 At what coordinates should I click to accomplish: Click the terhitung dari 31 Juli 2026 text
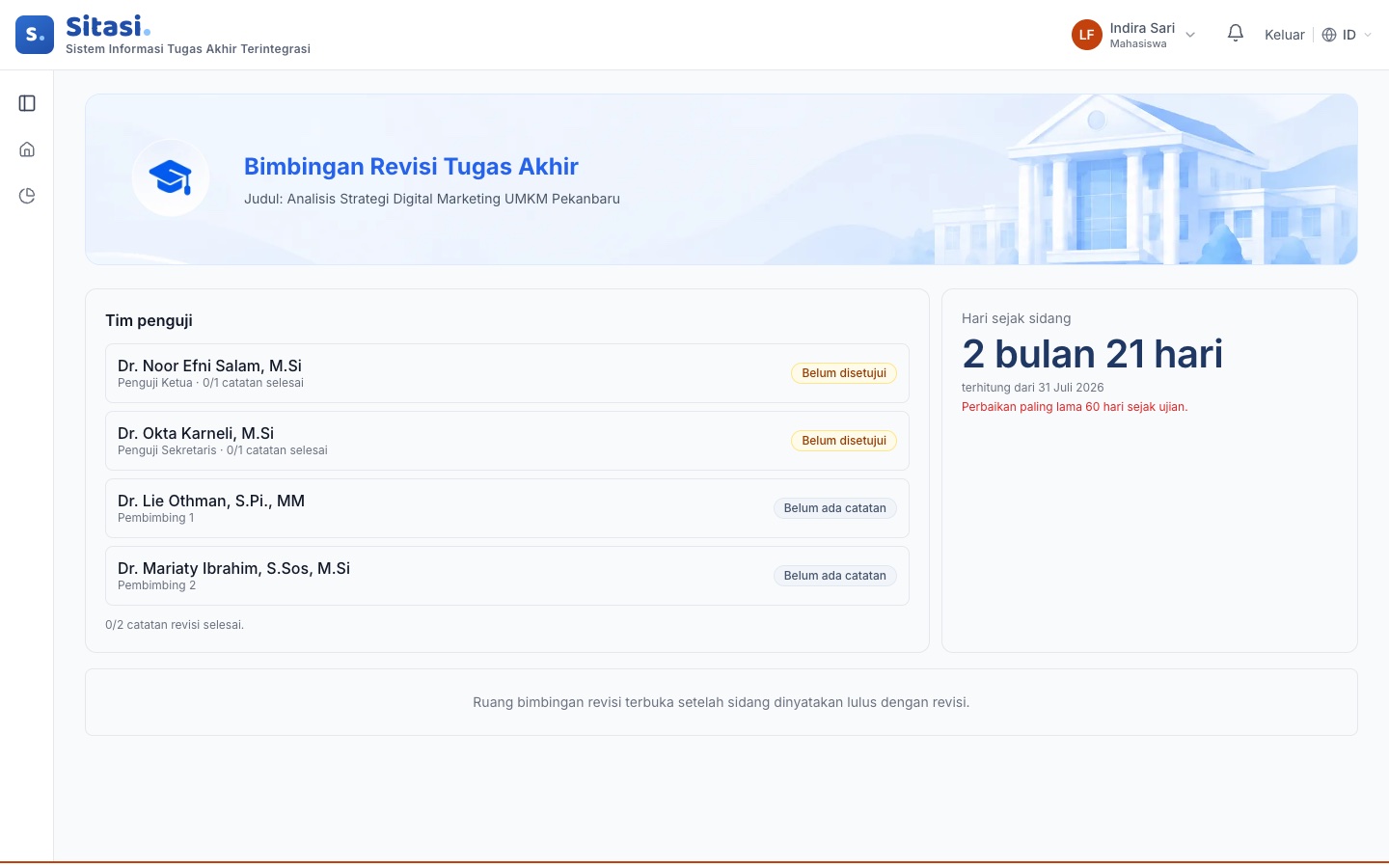pyautogui.click(x=1033, y=388)
